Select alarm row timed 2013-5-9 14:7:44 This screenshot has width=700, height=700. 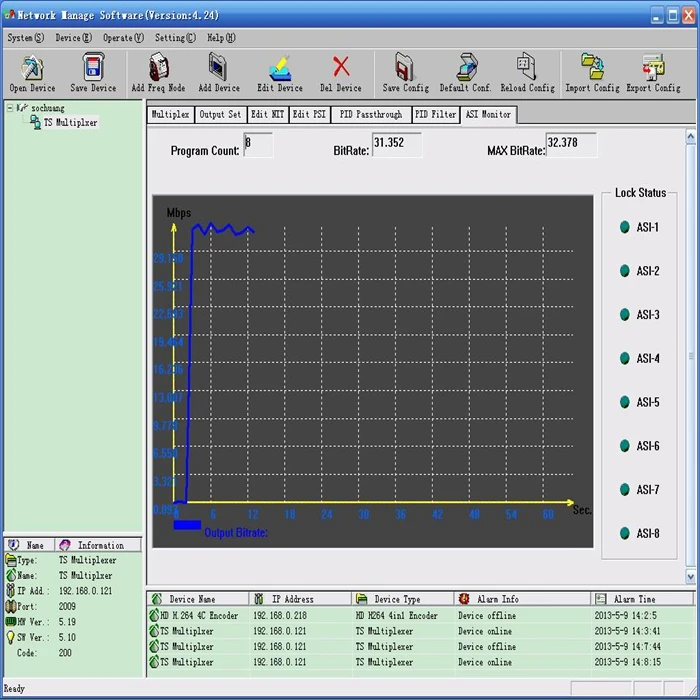[421, 646]
